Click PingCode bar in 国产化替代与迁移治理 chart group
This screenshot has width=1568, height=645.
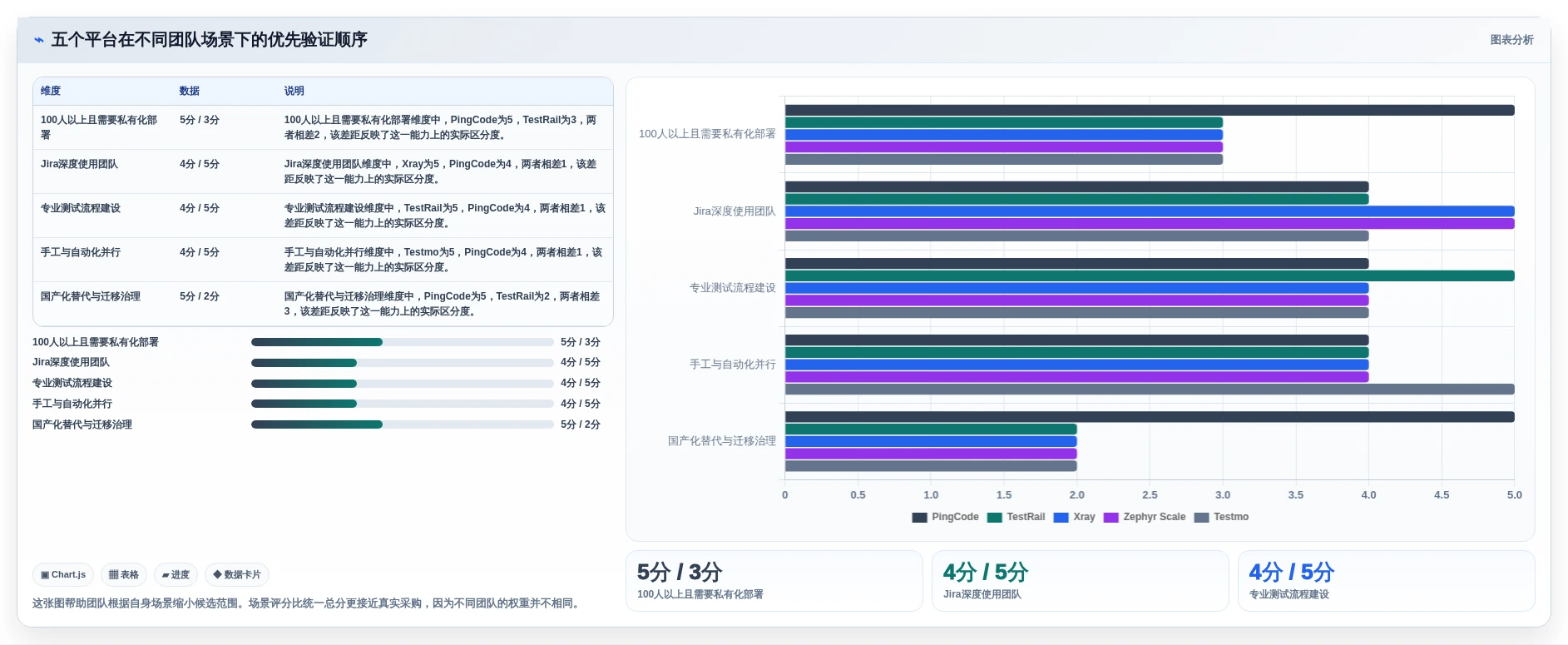click(1150, 417)
